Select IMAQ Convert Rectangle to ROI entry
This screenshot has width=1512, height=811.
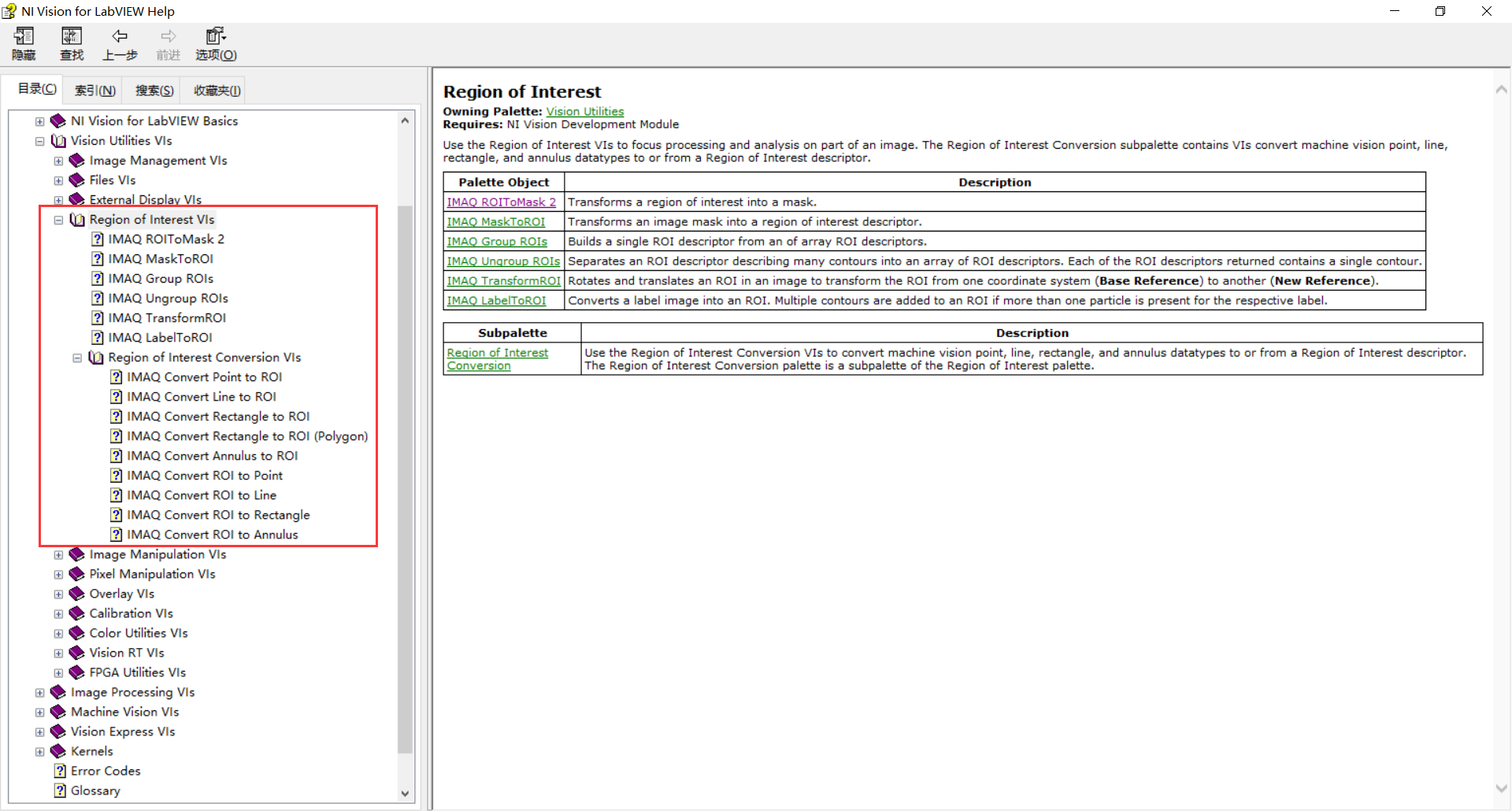coord(218,416)
